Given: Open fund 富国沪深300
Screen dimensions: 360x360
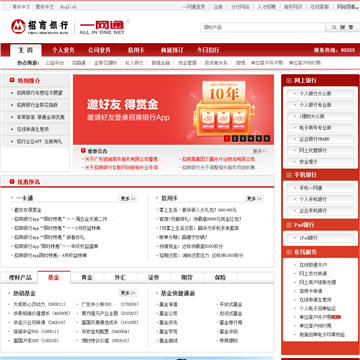Looking at the screenshot, I should click(36, 341).
